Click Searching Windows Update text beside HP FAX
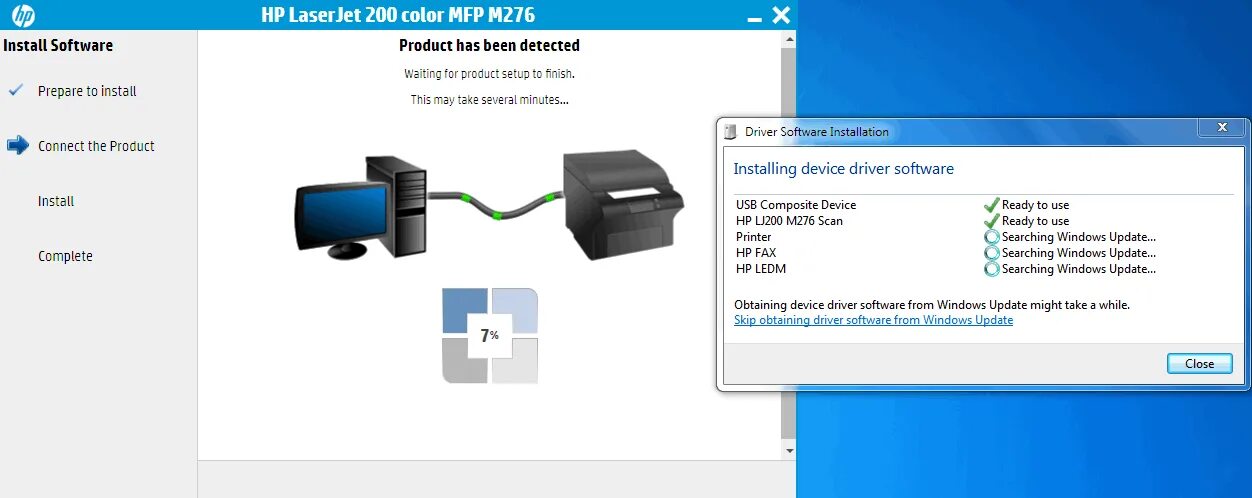This screenshot has height=498, width=1252. 1079,253
